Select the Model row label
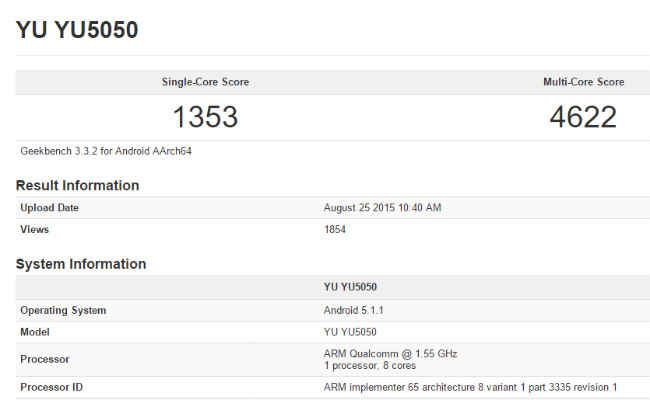This screenshot has height=400, width=650. point(35,332)
